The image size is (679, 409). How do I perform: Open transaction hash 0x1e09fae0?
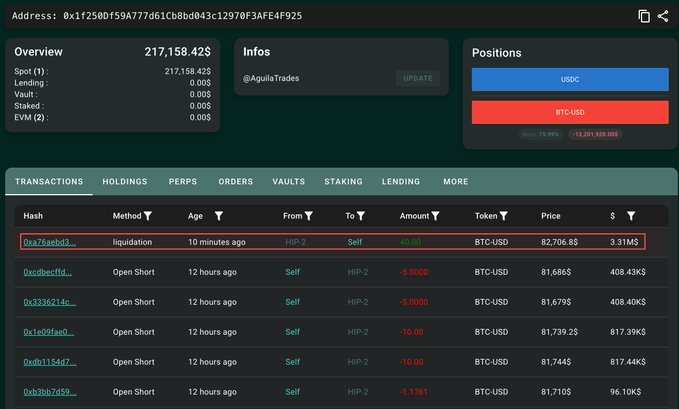coord(48,332)
